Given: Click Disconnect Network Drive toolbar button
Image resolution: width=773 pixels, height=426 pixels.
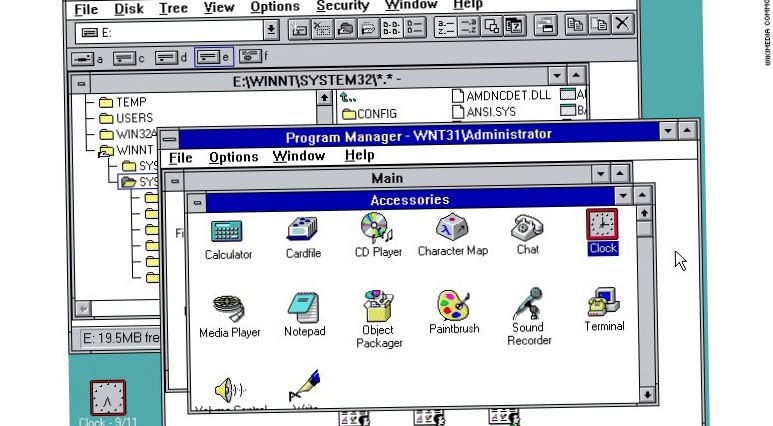Looking at the screenshot, I should click(x=322, y=28).
